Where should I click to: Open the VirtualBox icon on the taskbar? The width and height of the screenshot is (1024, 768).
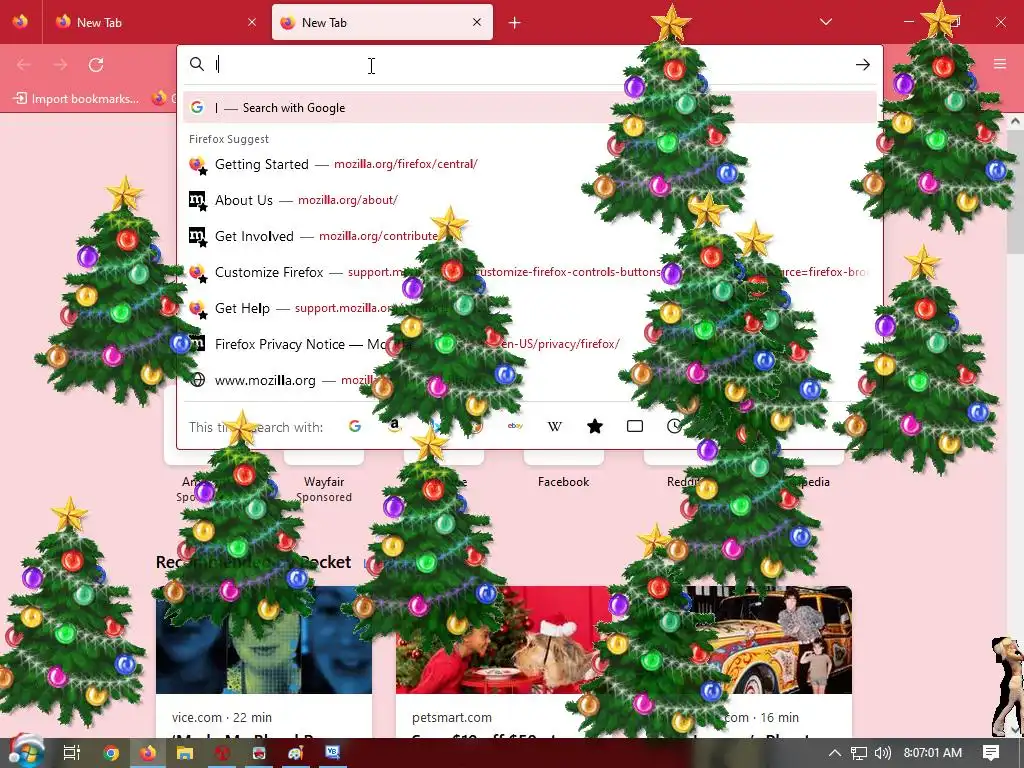(333, 753)
